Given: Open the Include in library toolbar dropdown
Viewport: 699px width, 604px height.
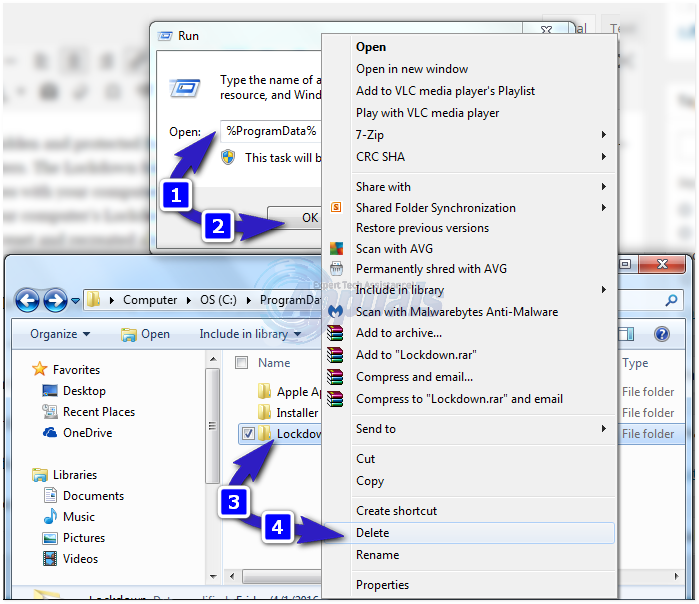Looking at the screenshot, I should (250, 334).
